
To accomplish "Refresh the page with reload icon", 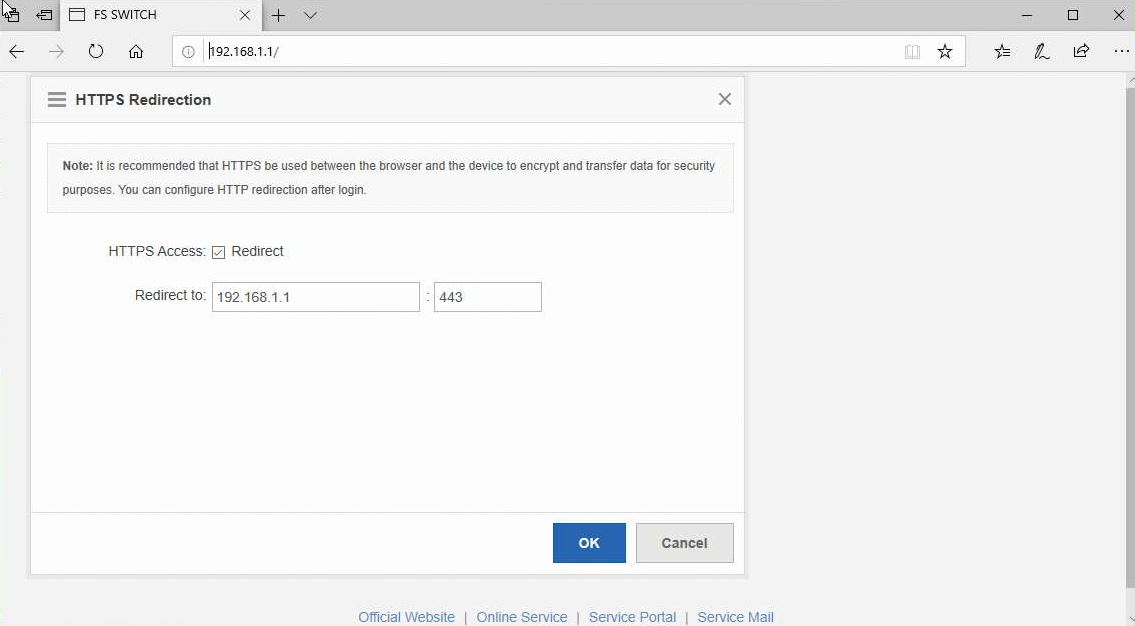I will (96, 51).
